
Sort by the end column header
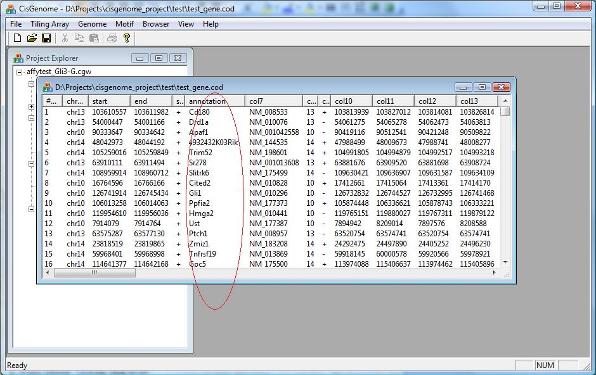[x=151, y=101]
